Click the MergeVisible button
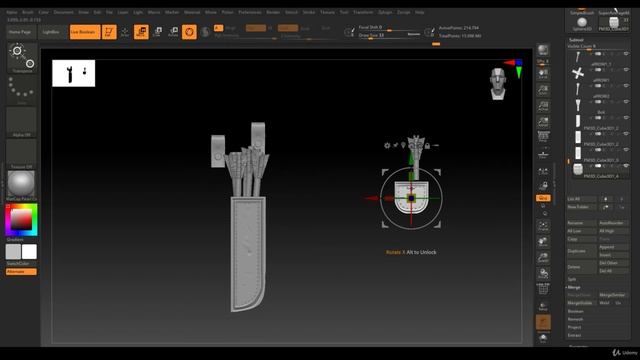This screenshot has height=360, width=640. (582, 303)
